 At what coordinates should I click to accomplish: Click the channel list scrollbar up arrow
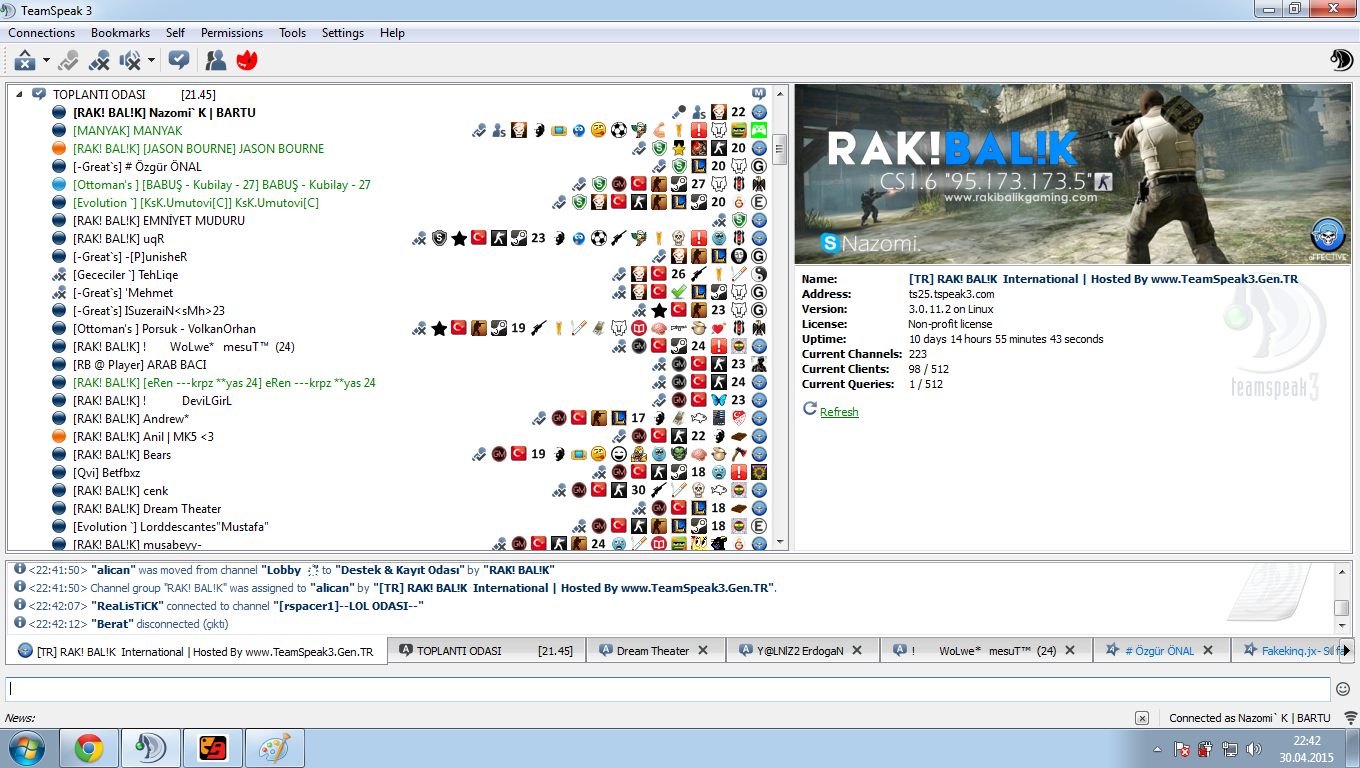(x=780, y=94)
